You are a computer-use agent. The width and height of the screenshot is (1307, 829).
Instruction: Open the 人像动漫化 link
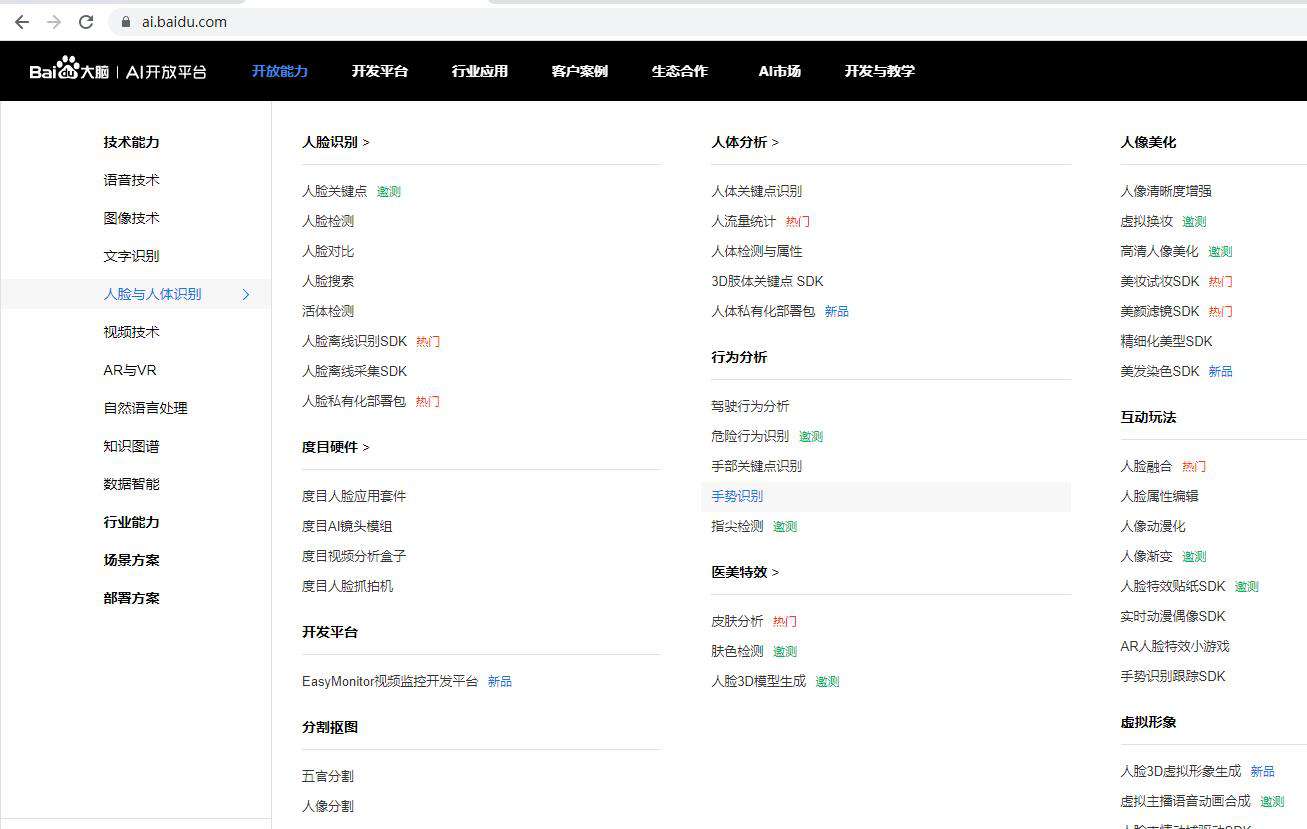(1153, 526)
